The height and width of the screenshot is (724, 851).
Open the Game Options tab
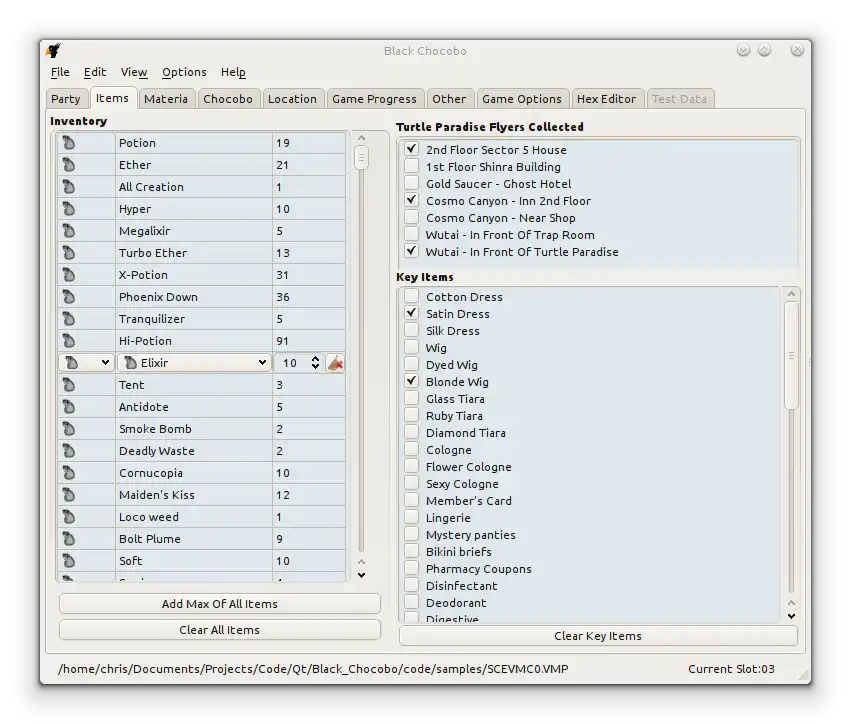522,99
